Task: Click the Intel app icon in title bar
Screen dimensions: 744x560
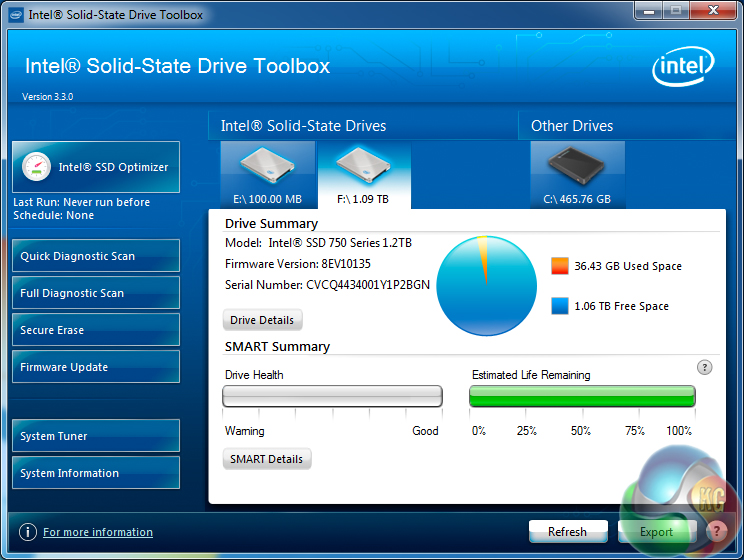Action: 16,15
